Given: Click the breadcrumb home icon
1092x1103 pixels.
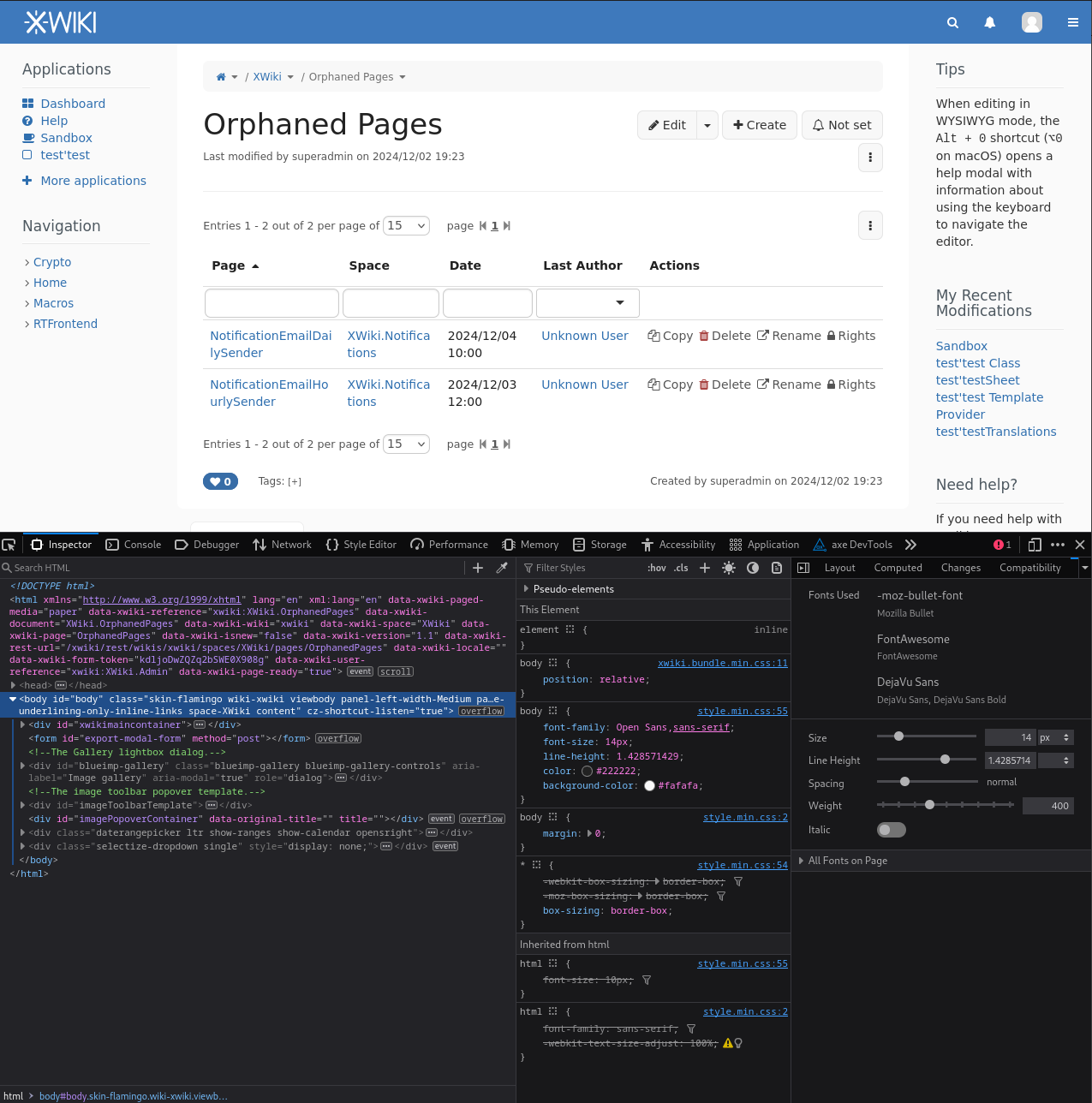Looking at the screenshot, I should click(x=221, y=77).
